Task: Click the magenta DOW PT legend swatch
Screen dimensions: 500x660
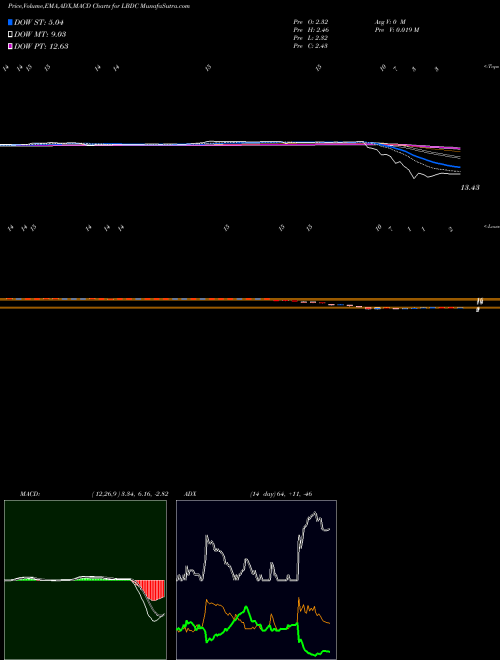Action: [x=10, y=46]
